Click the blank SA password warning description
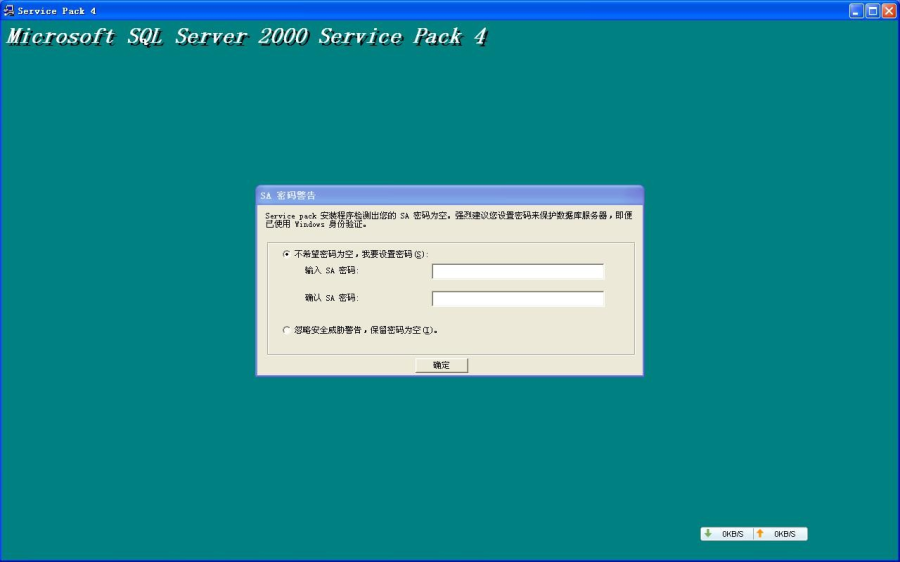 [x=448, y=219]
